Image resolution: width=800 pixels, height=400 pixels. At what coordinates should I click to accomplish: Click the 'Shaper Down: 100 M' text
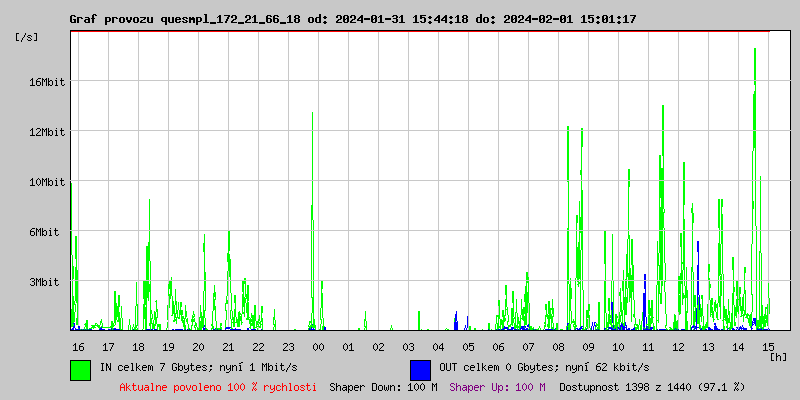(x=383, y=387)
